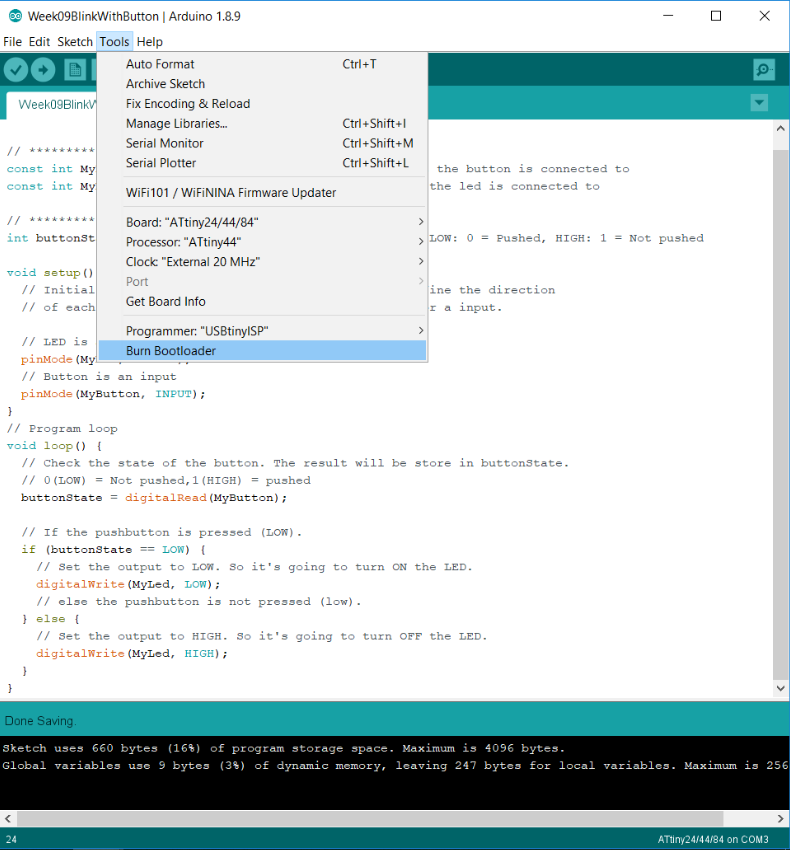Viewport: 791px width, 850px height.
Task: Select the Week09BlinkWithButton sketch tab
Action: click(x=52, y=105)
